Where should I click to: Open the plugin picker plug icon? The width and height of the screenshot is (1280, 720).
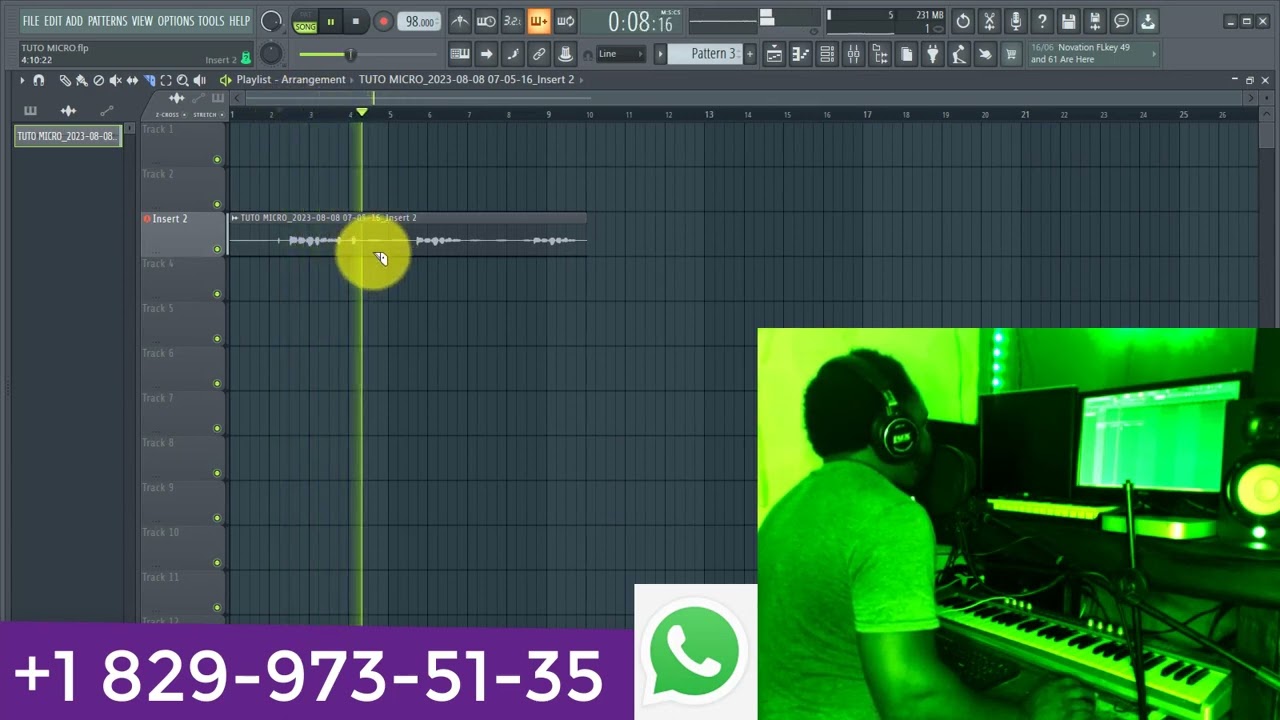click(932, 54)
